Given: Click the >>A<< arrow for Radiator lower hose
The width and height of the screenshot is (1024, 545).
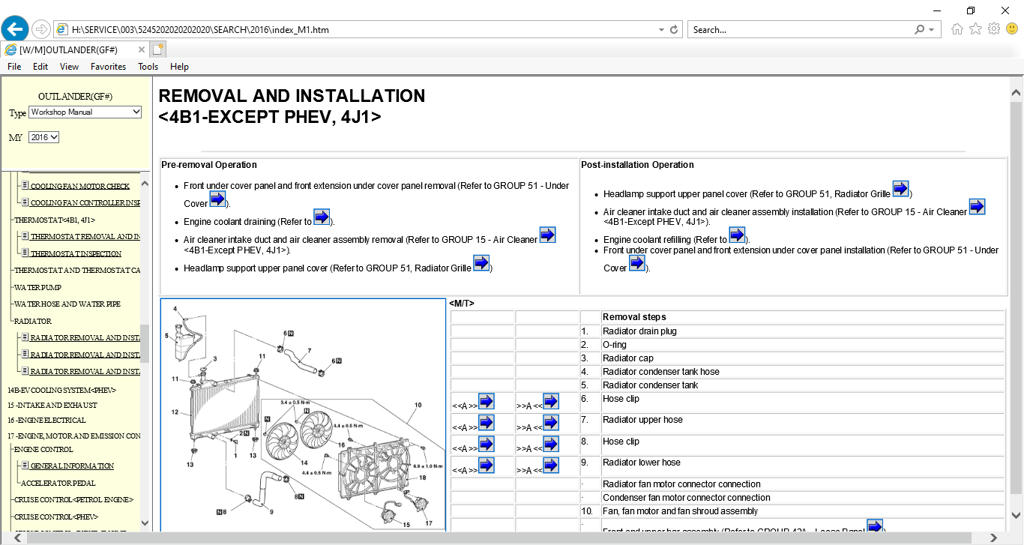Looking at the screenshot, I should coord(551,465).
